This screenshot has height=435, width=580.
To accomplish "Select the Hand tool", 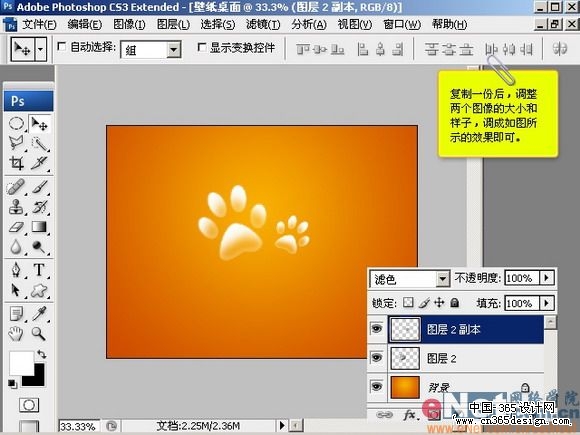I will coord(16,334).
